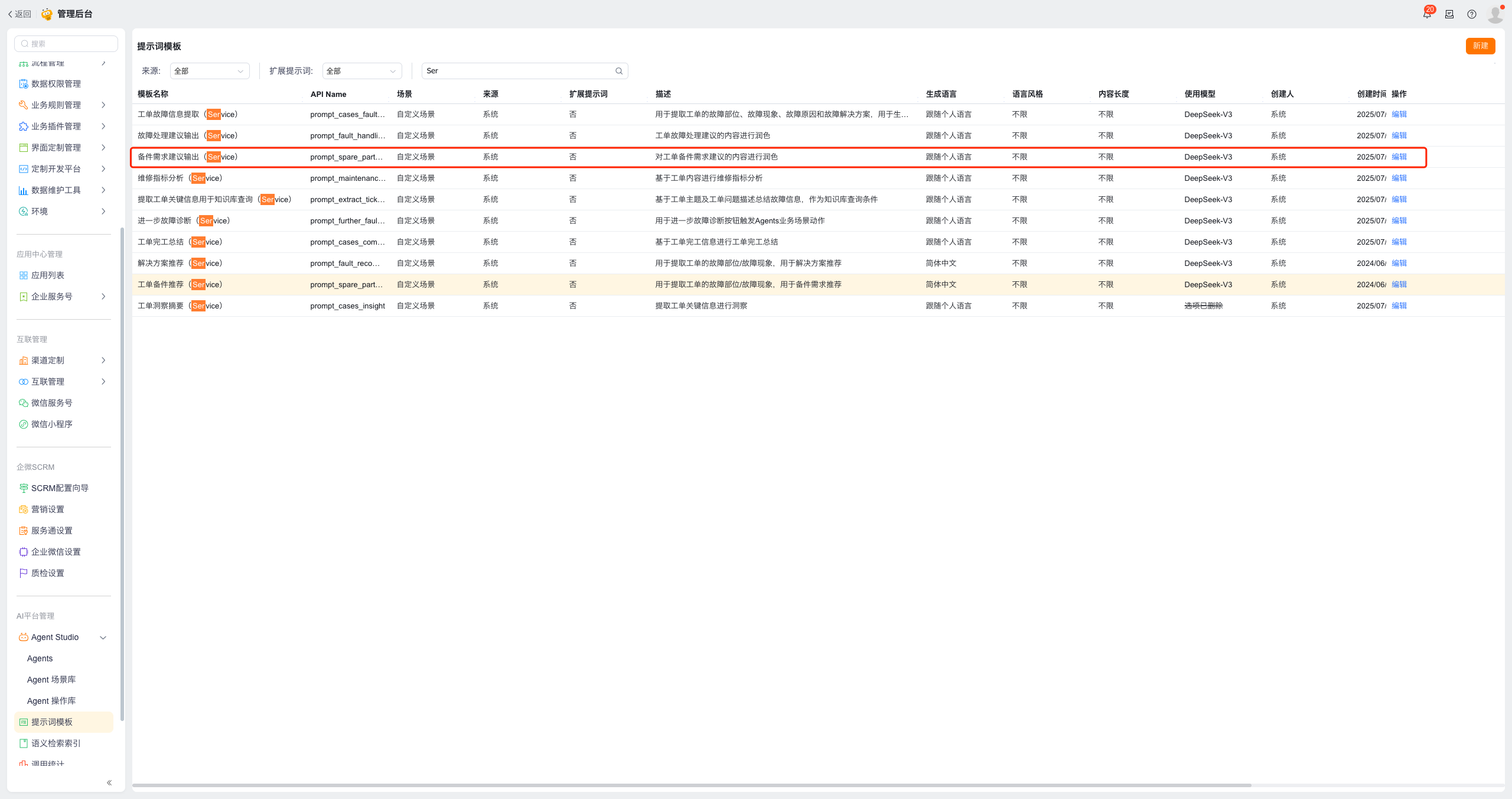The width and height of the screenshot is (1512, 799).
Task: Open the 来源 dropdown
Action: coord(209,71)
